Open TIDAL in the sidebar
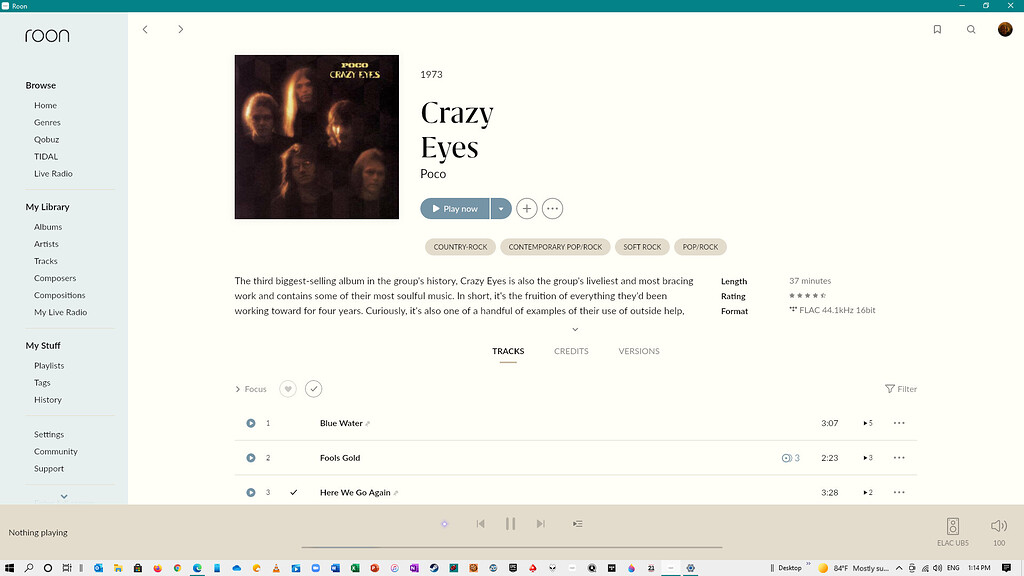The height and width of the screenshot is (576, 1024). coord(46,156)
